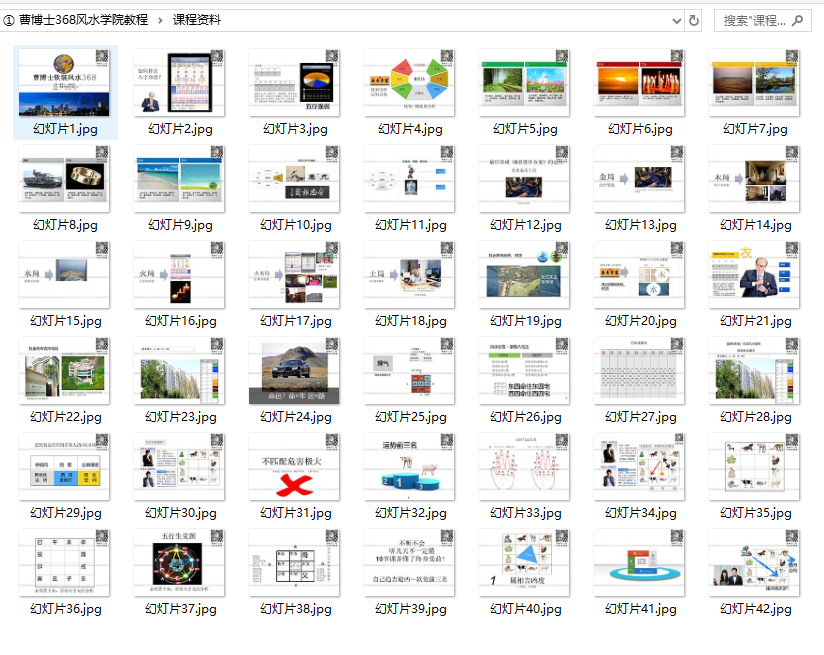Select the 幻灯片5.jpg thumbnail

pos(524,83)
